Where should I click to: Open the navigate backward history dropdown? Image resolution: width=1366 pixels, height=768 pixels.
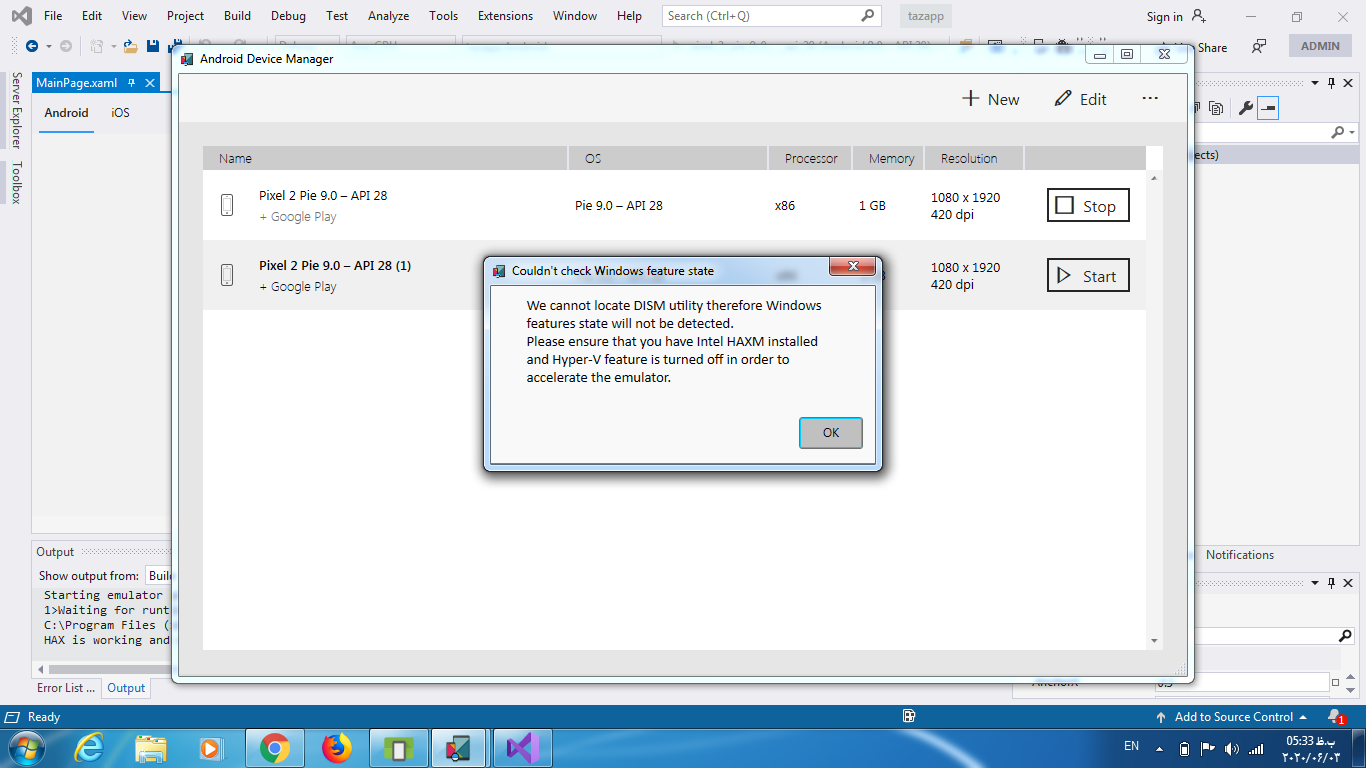47,46
